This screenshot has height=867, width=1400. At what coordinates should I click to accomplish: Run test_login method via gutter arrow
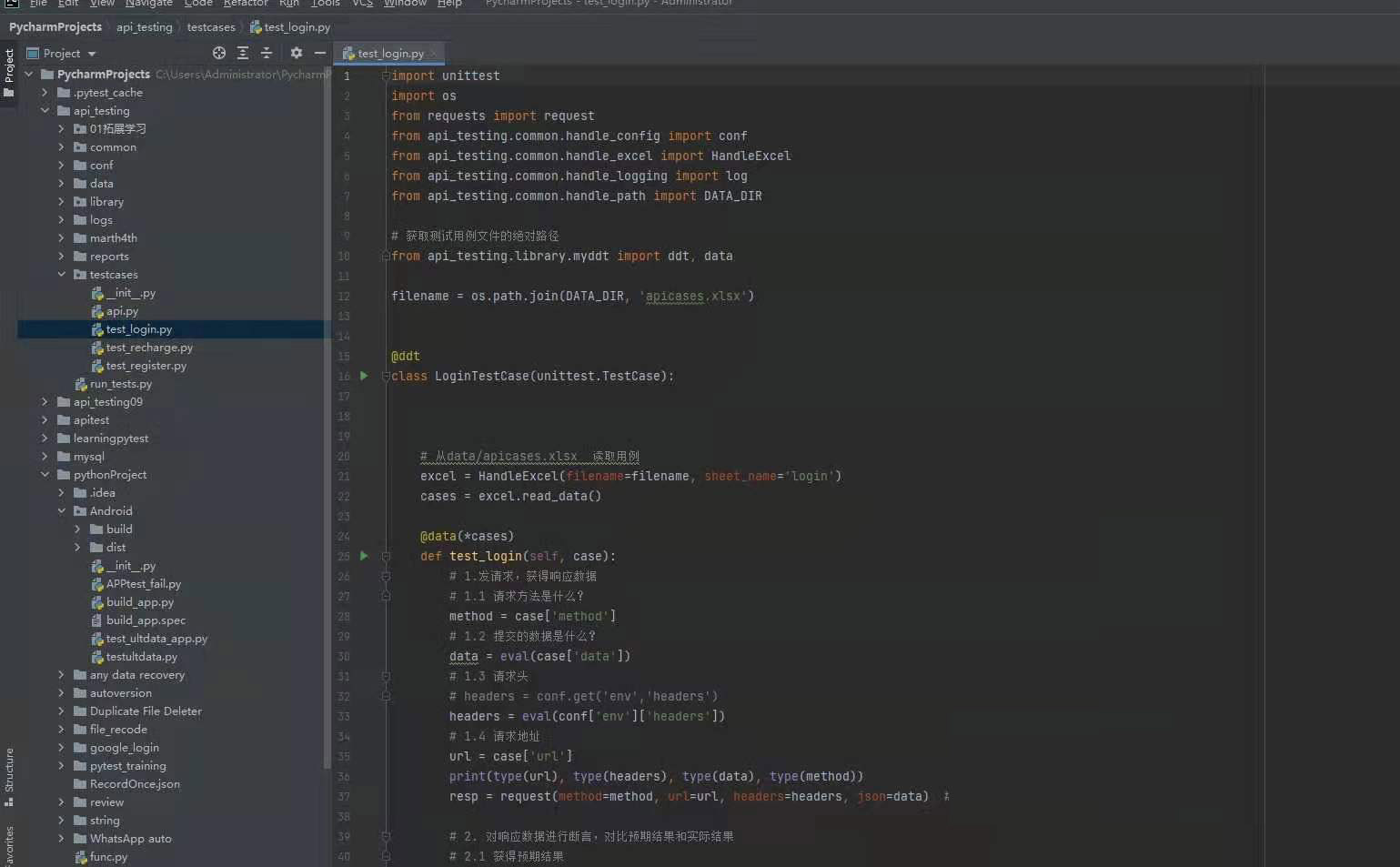(x=364, y=556)
